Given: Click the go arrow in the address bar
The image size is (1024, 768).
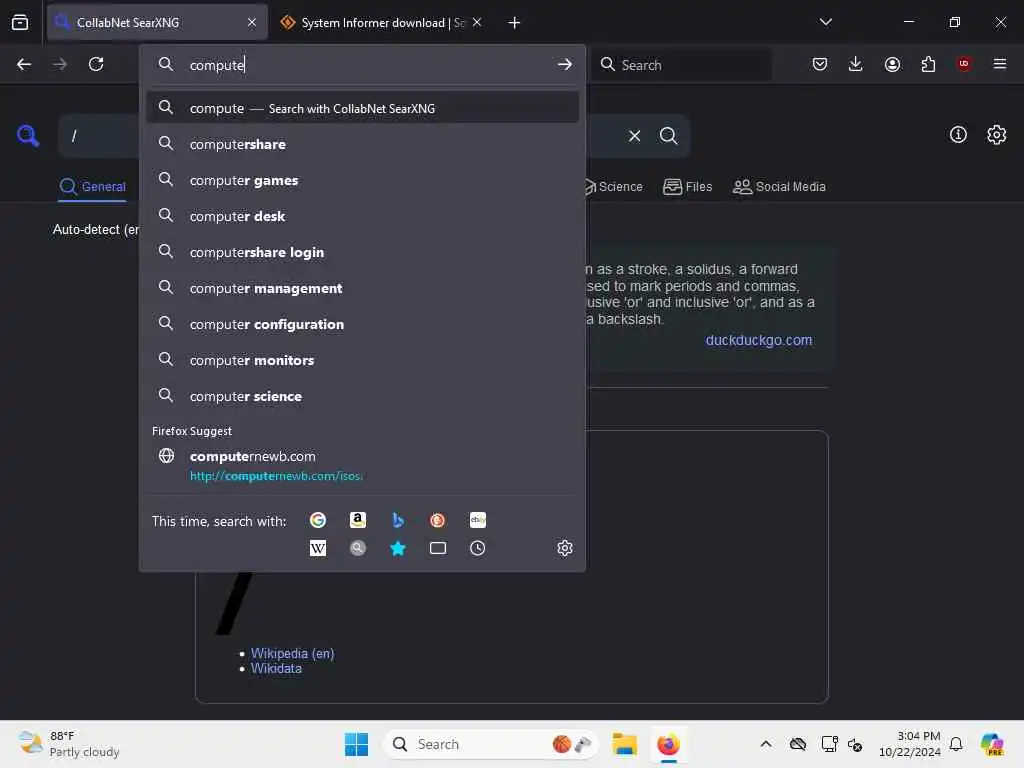Looking at the screenshot, I should click(564, 64).
